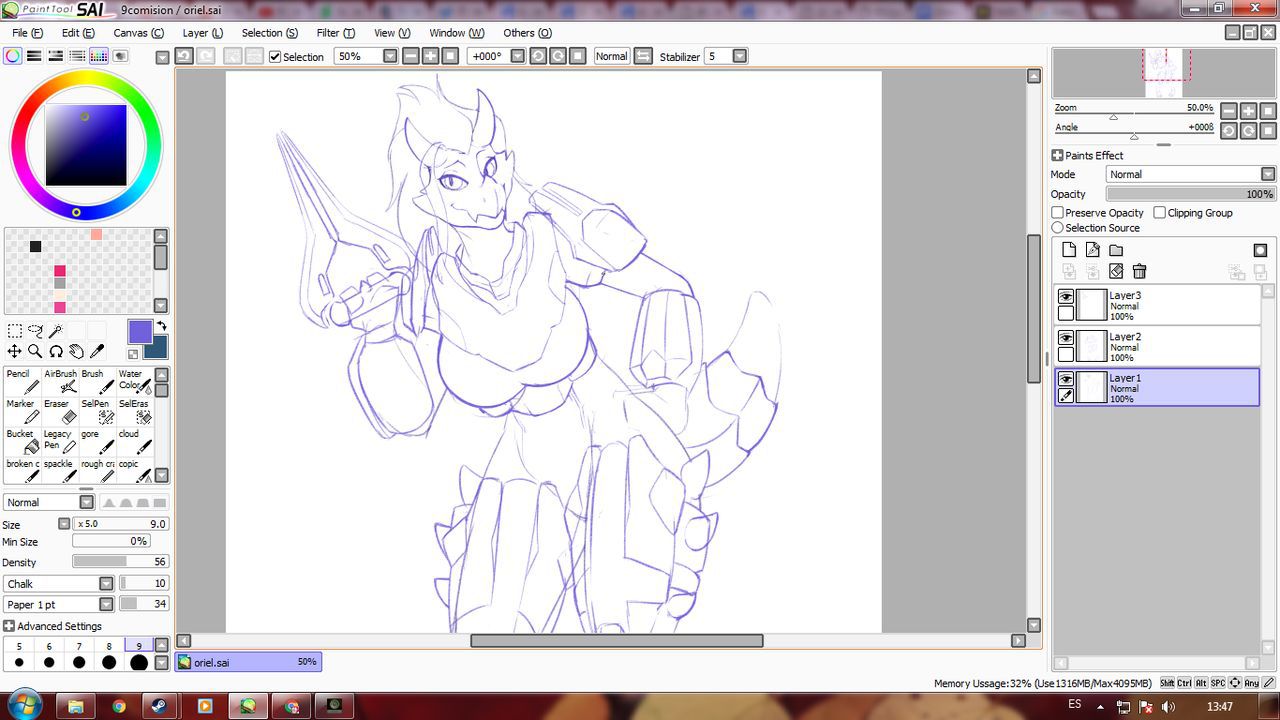Rotate canvas view counterclockwise in navigator
The height and width of the screenshot is (720, 1280).
[1230, 131]
